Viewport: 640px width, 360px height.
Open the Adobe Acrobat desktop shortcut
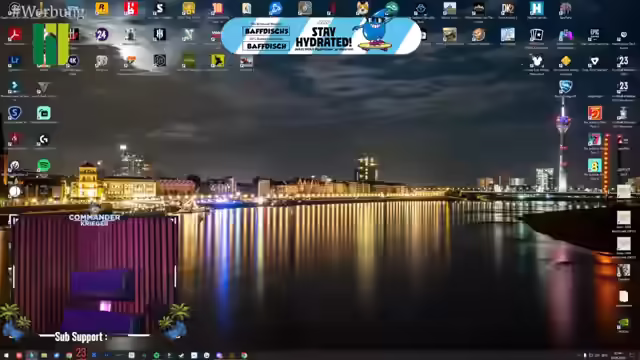point(15,35)
